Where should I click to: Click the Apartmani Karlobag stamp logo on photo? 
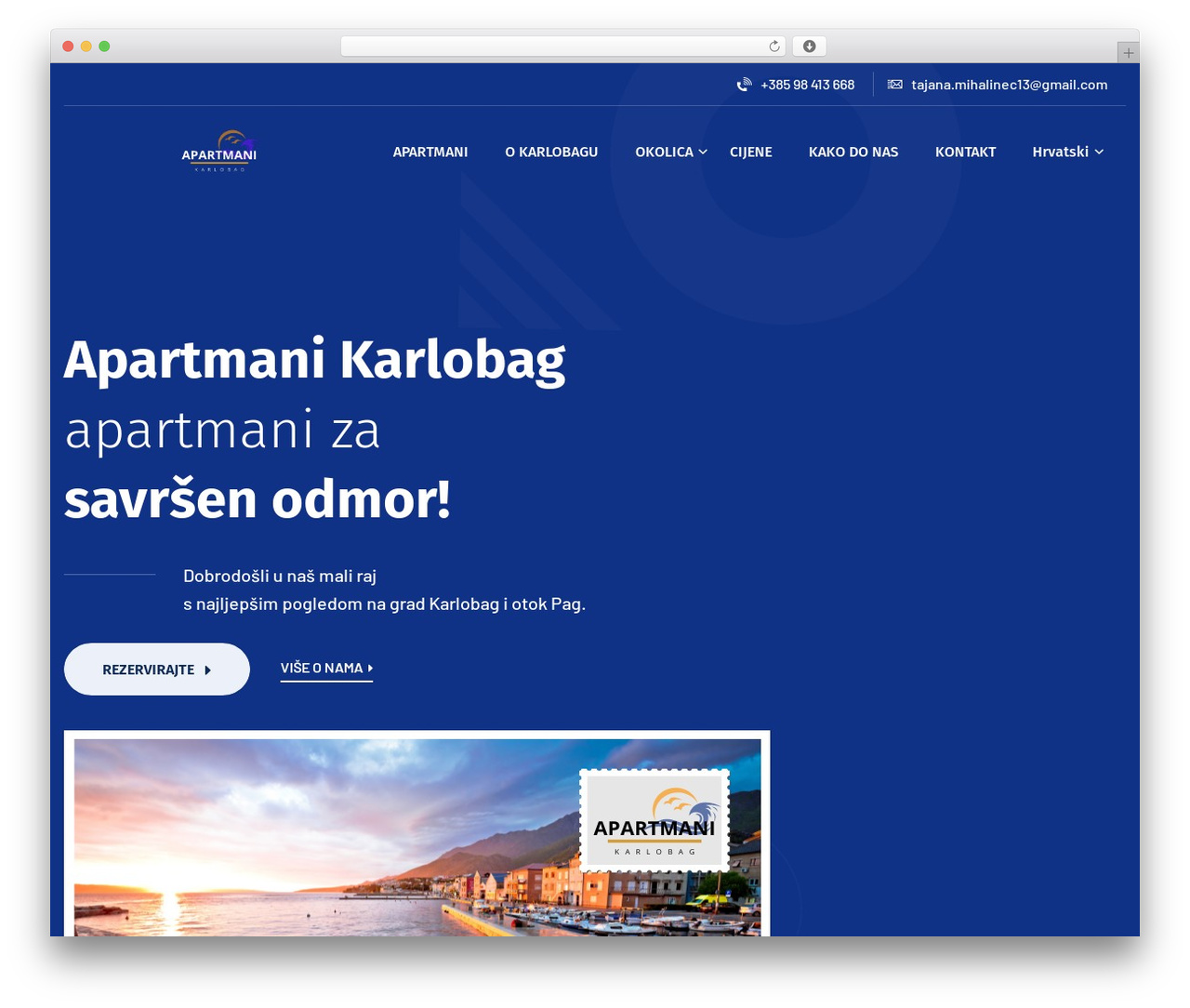654,820
